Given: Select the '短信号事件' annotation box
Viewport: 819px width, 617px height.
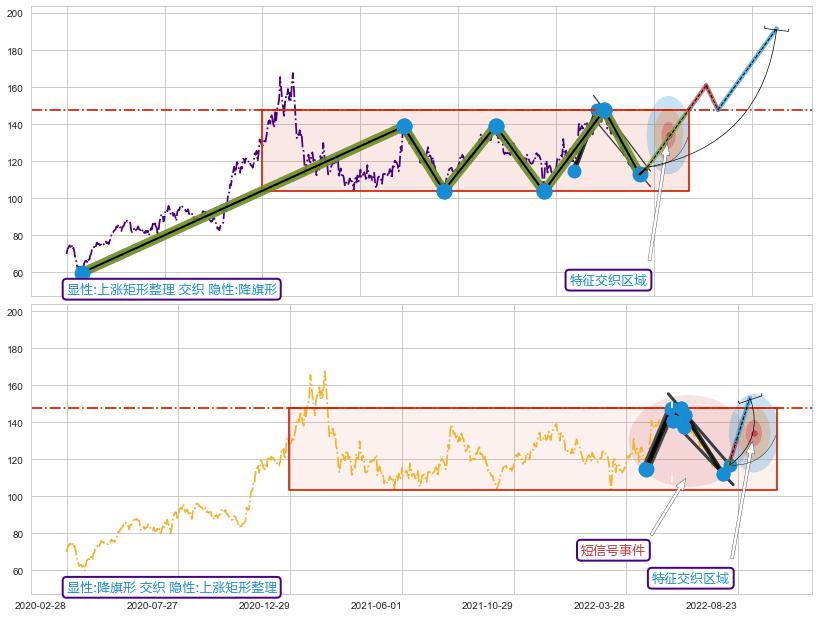Looking at the screenshot, I should [x=614, y=550].
